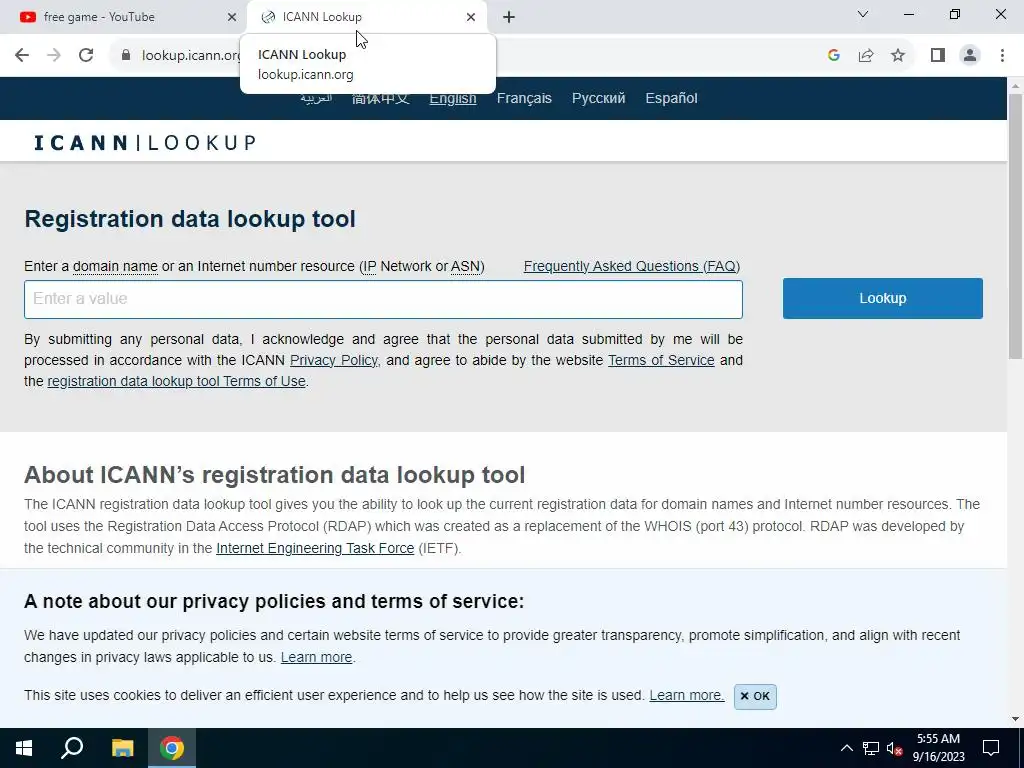Open the browser side panel
This screenshot has width=1024, height=768.
pyautogui.click(x=938, y=56)
